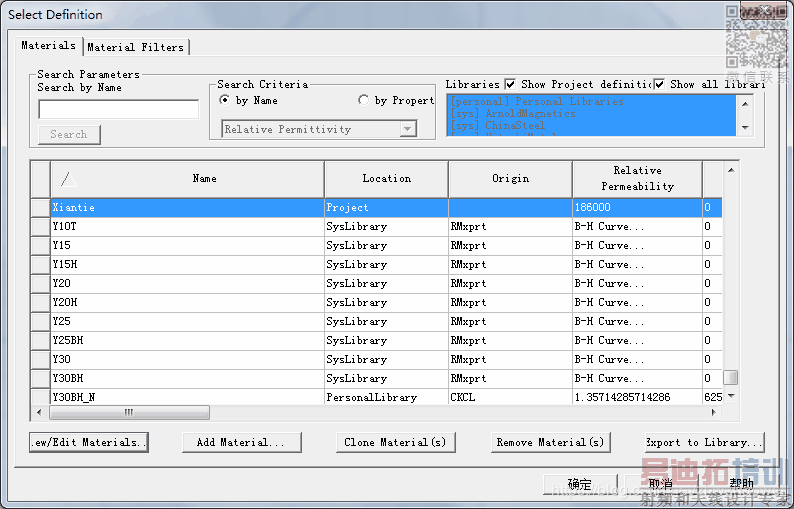This screenshot has width=794, height=509.
Task: Select the Y30 material name
Action: point(62,359)
